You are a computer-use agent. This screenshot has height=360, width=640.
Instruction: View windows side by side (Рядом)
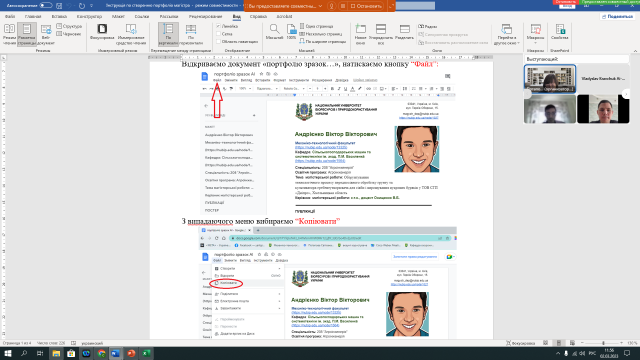tap(428, 26)
